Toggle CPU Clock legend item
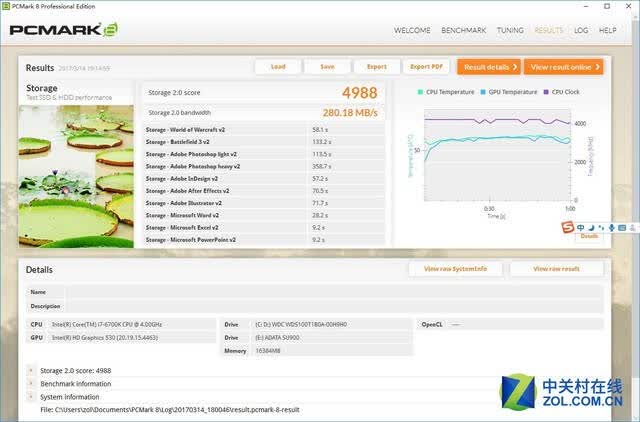Screen dimensions: 640x422 (x=562, y=92)
